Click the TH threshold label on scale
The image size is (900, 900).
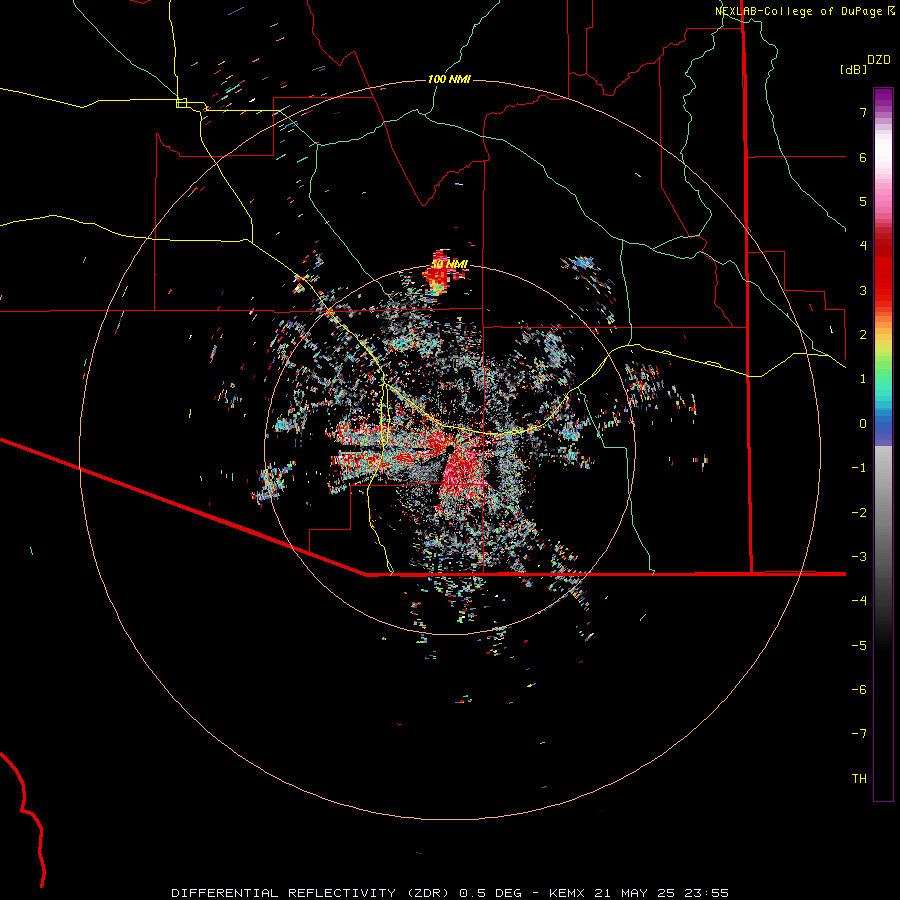coord(859,779)
